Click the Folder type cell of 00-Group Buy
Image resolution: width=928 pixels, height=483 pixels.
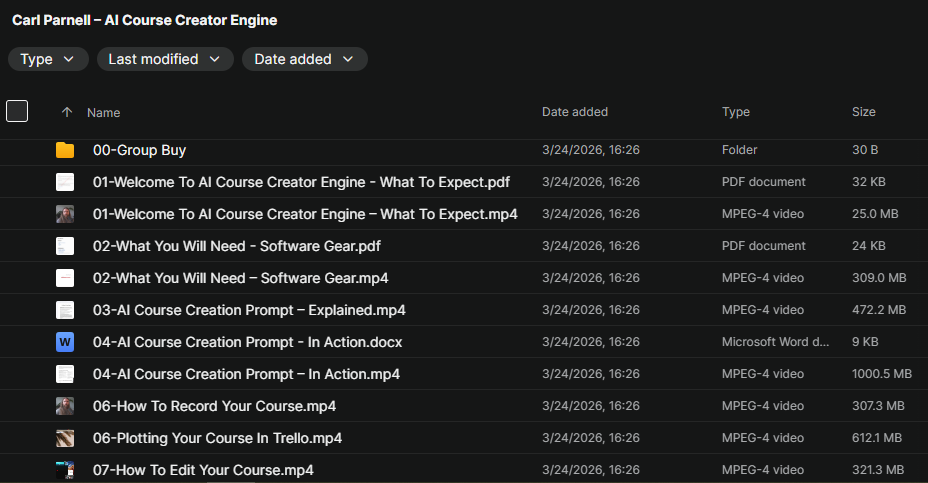[x=739, y=150]
